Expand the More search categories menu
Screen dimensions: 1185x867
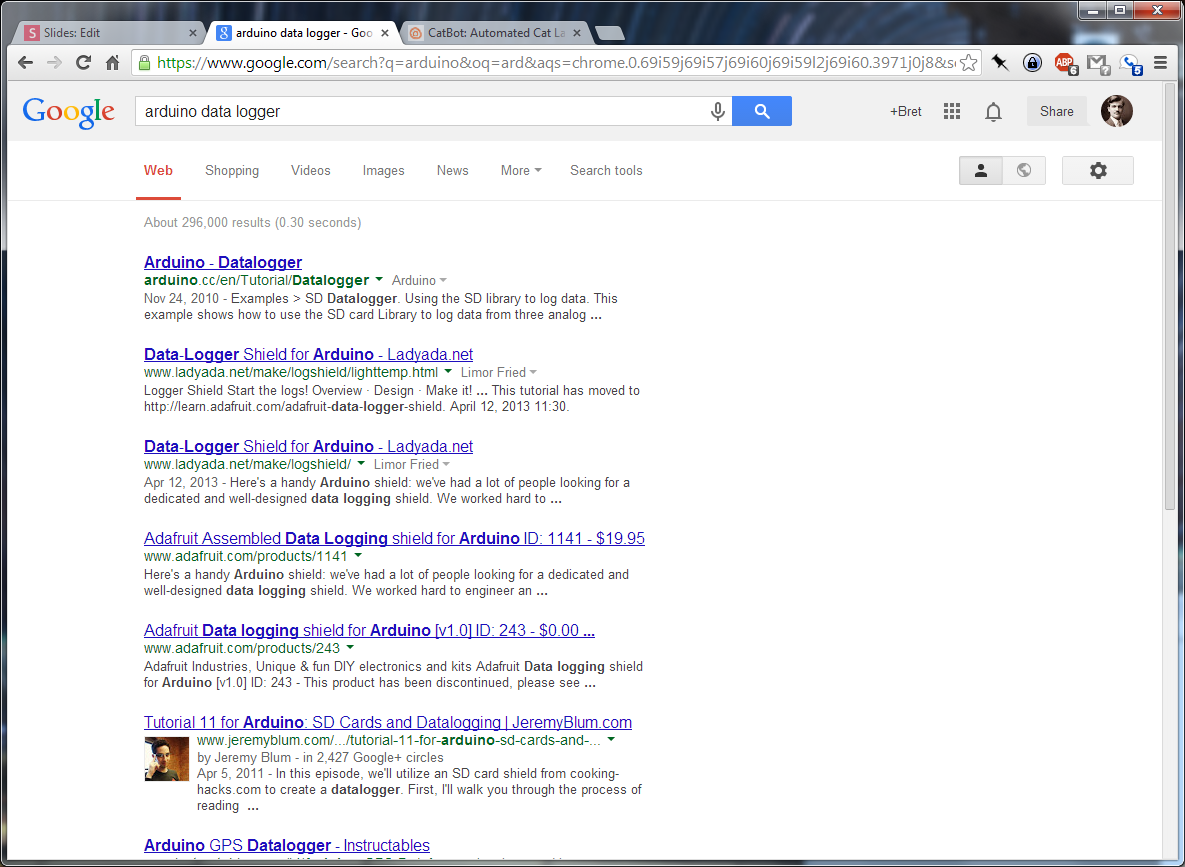coord(521,171)
